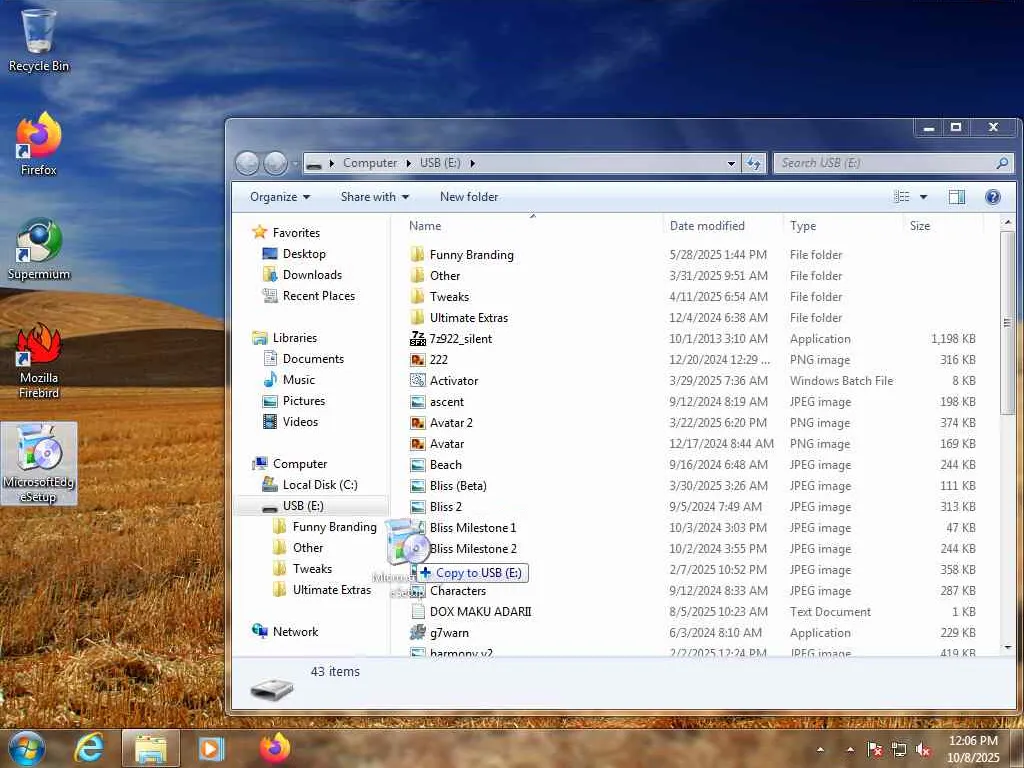Screen dimensions: 1024x768
Task: Change the view layout icon
Action: (902, 197)
